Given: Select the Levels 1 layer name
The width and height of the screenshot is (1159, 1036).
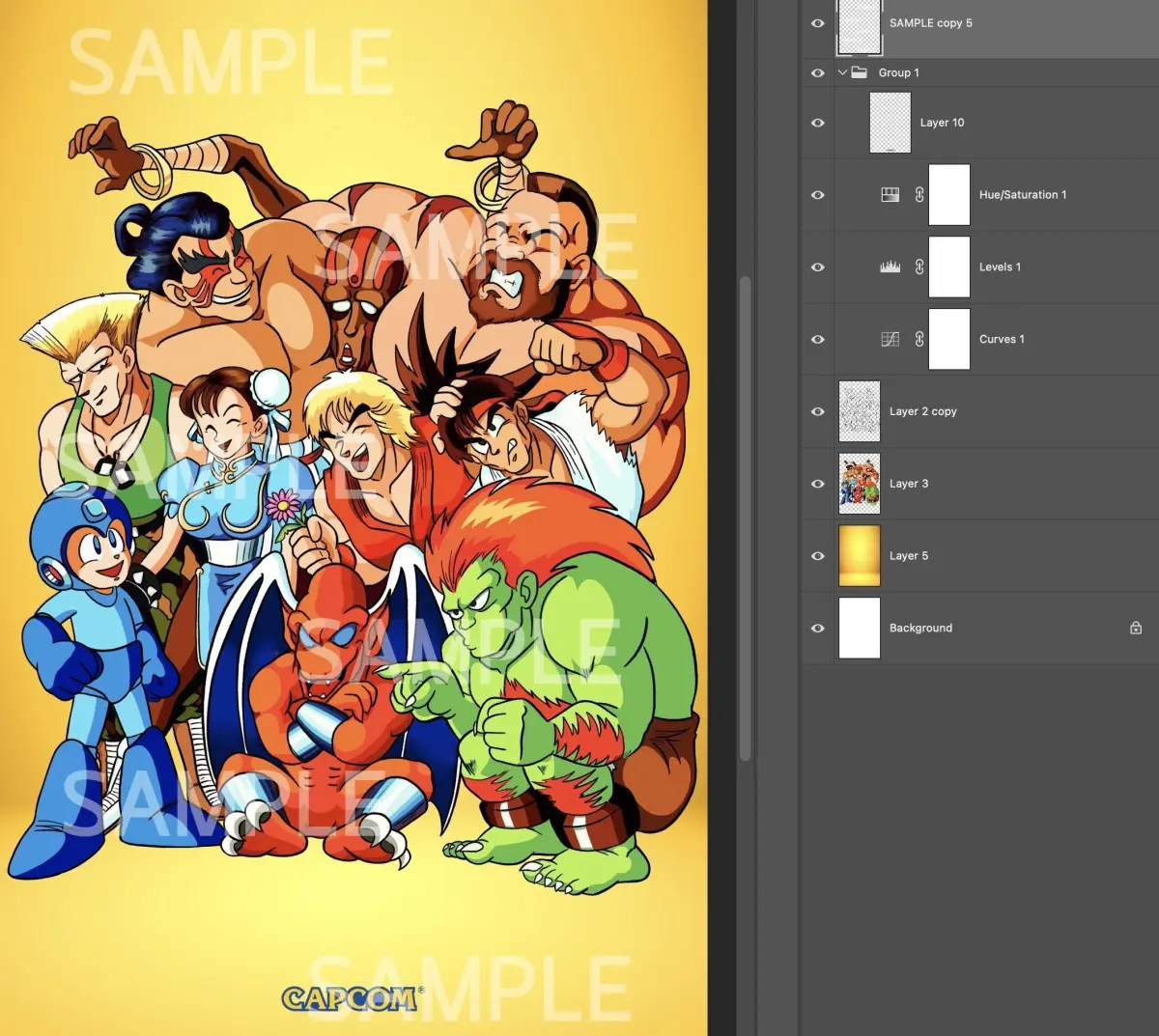Looking at the screenshot, I should tap(1000, 267).
